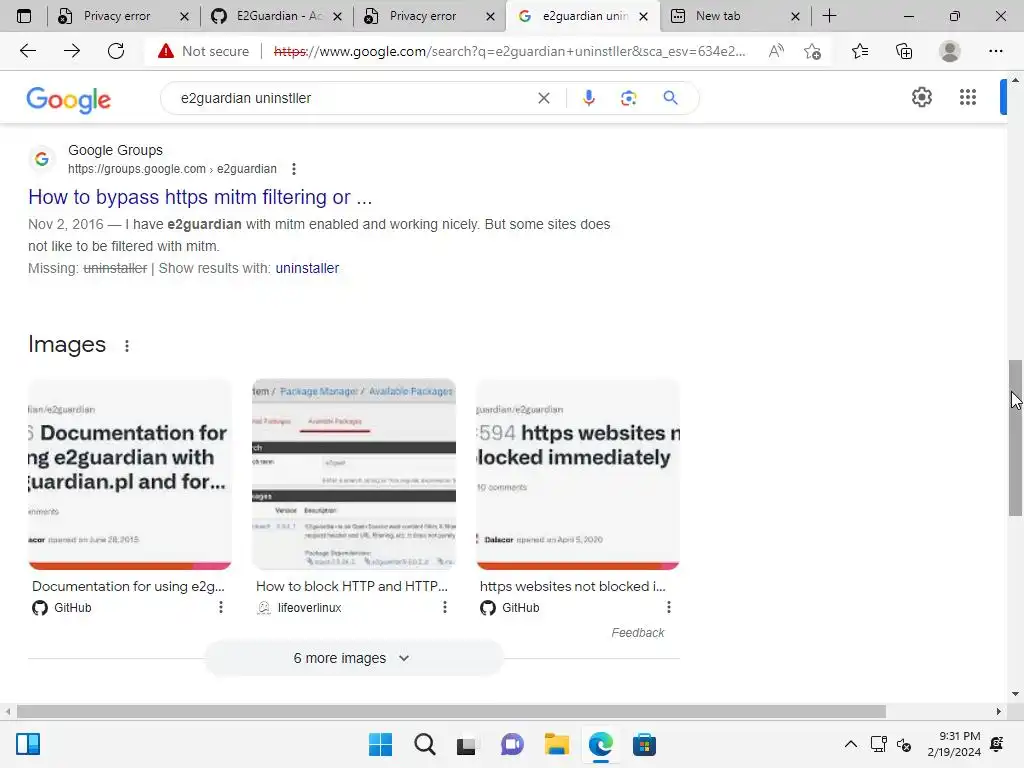
Task: Click the vertical page scrollbar thumb
Action: tap(1015, 438)
